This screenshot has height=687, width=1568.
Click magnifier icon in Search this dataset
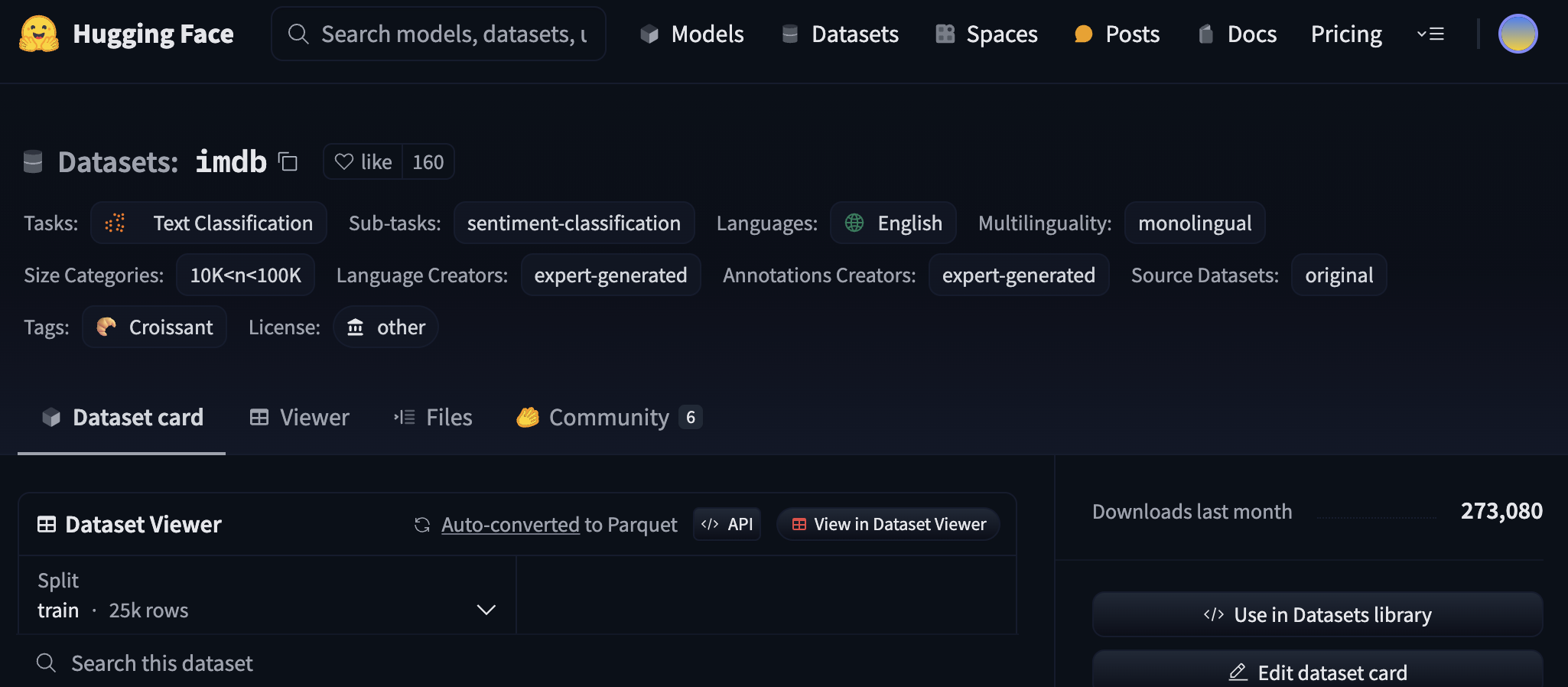point(46,663)
